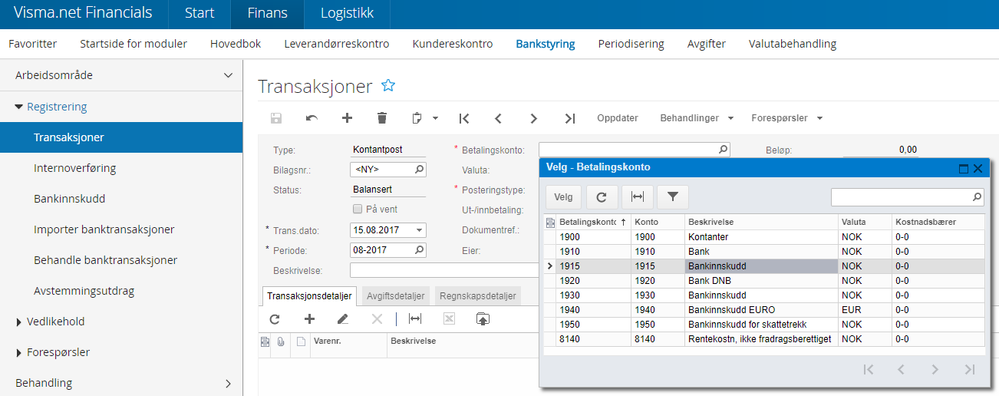Viewport: 999px width, 396px height.
Task: Open the Behandlinger dropdown menu
Action: tap(696, 118)
